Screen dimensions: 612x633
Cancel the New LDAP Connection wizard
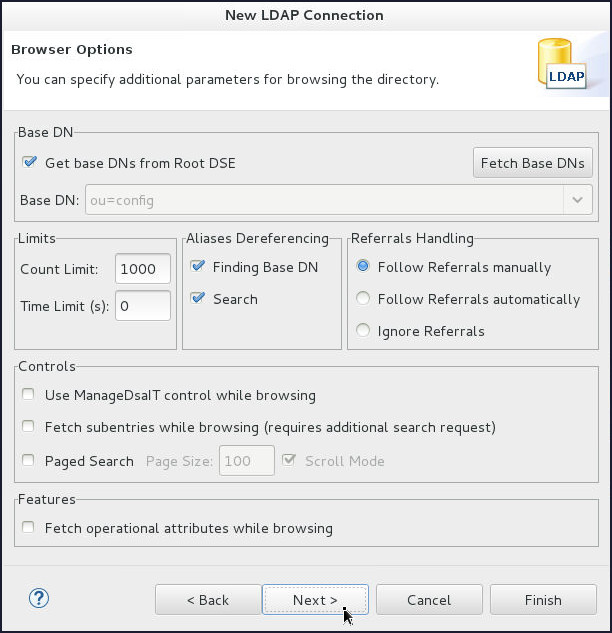(x=429, y=600)
